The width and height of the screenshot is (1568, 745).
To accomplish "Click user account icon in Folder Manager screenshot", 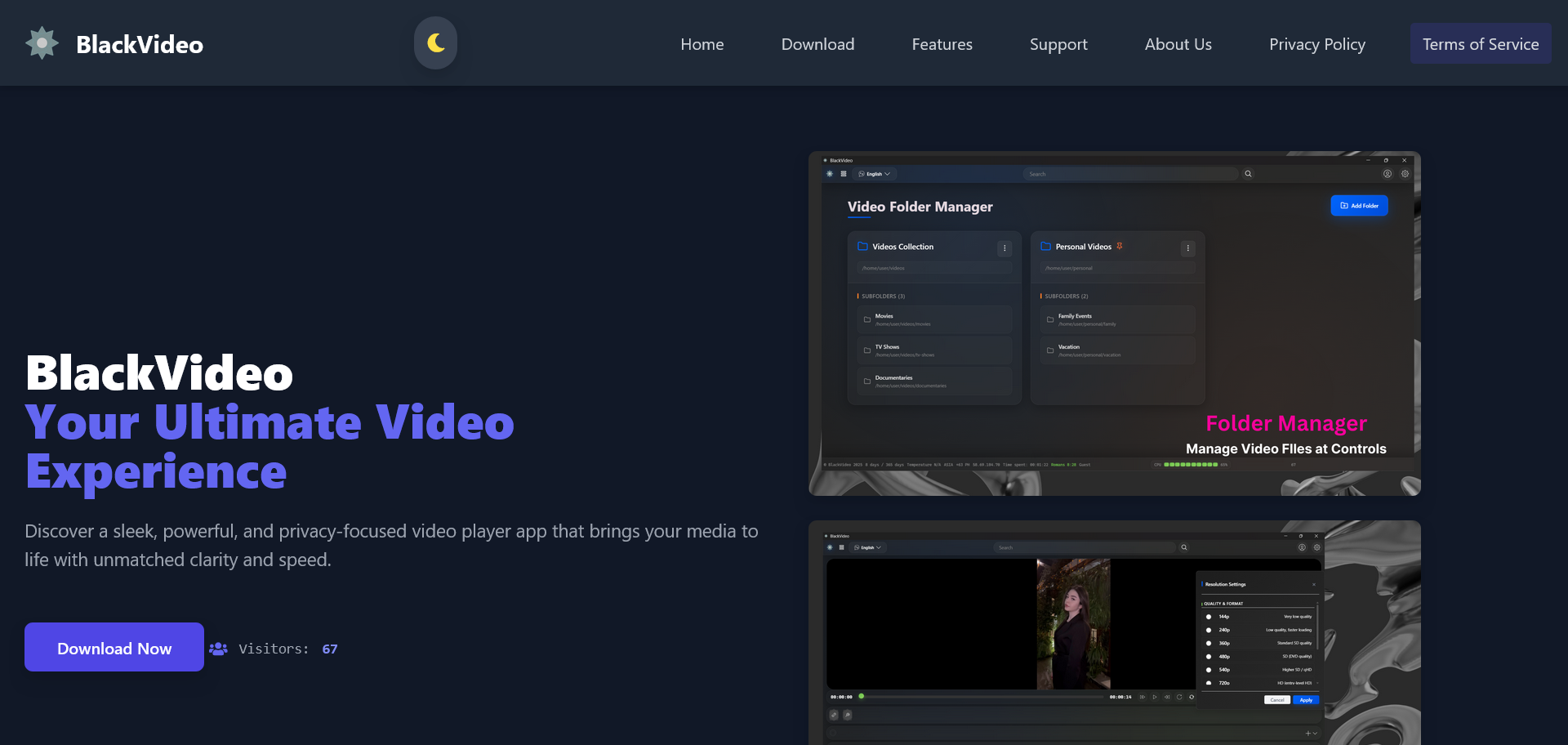I will click(1387, 173).
